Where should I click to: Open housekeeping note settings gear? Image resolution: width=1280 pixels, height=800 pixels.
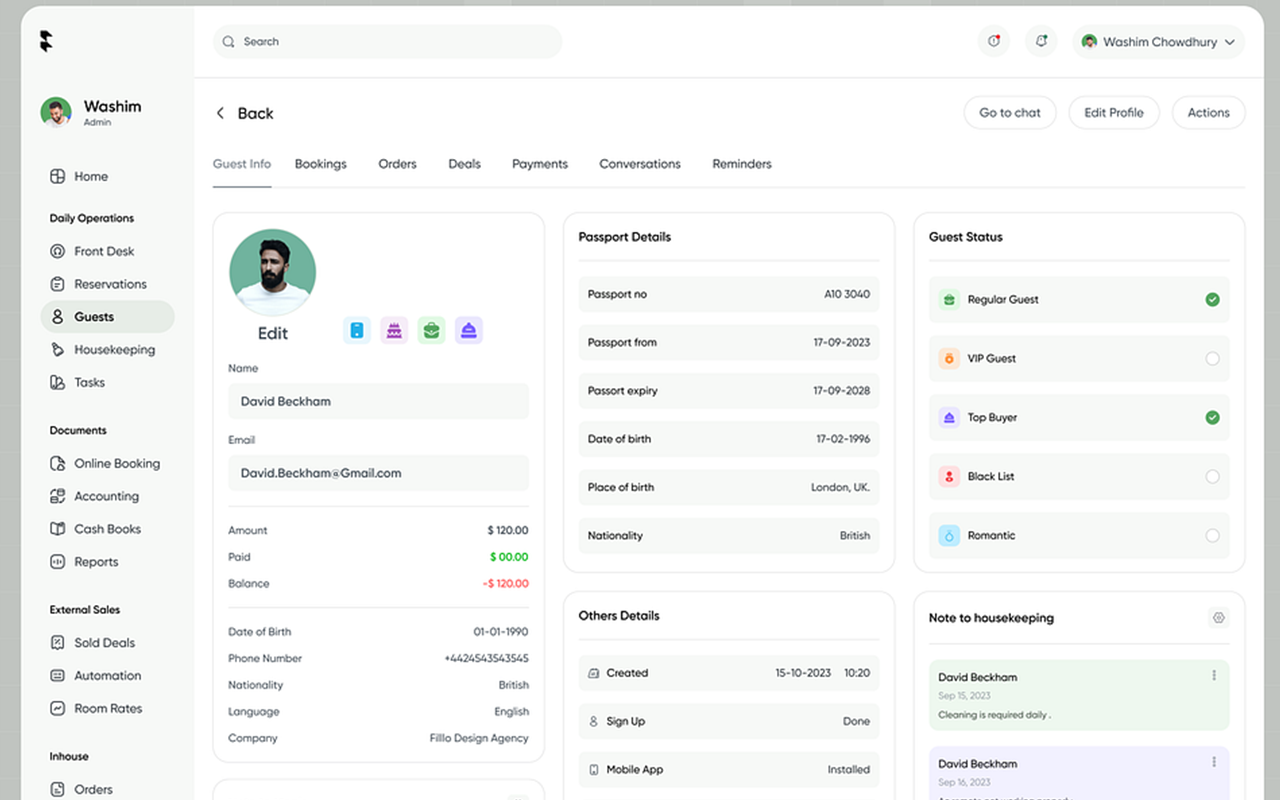pos(1218,618)
